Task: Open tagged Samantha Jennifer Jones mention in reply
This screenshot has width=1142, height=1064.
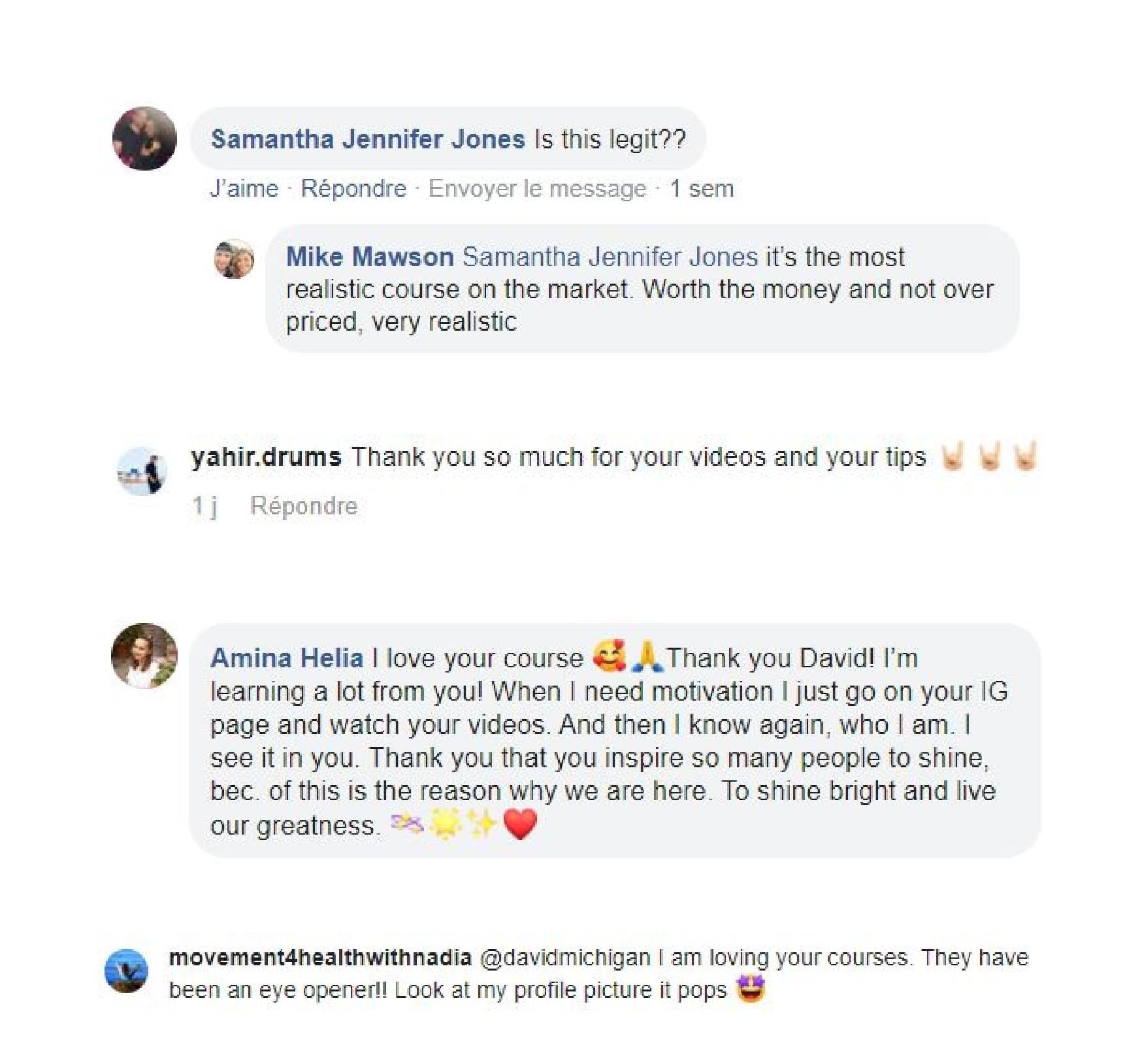Action: click(x=610, y=257)
